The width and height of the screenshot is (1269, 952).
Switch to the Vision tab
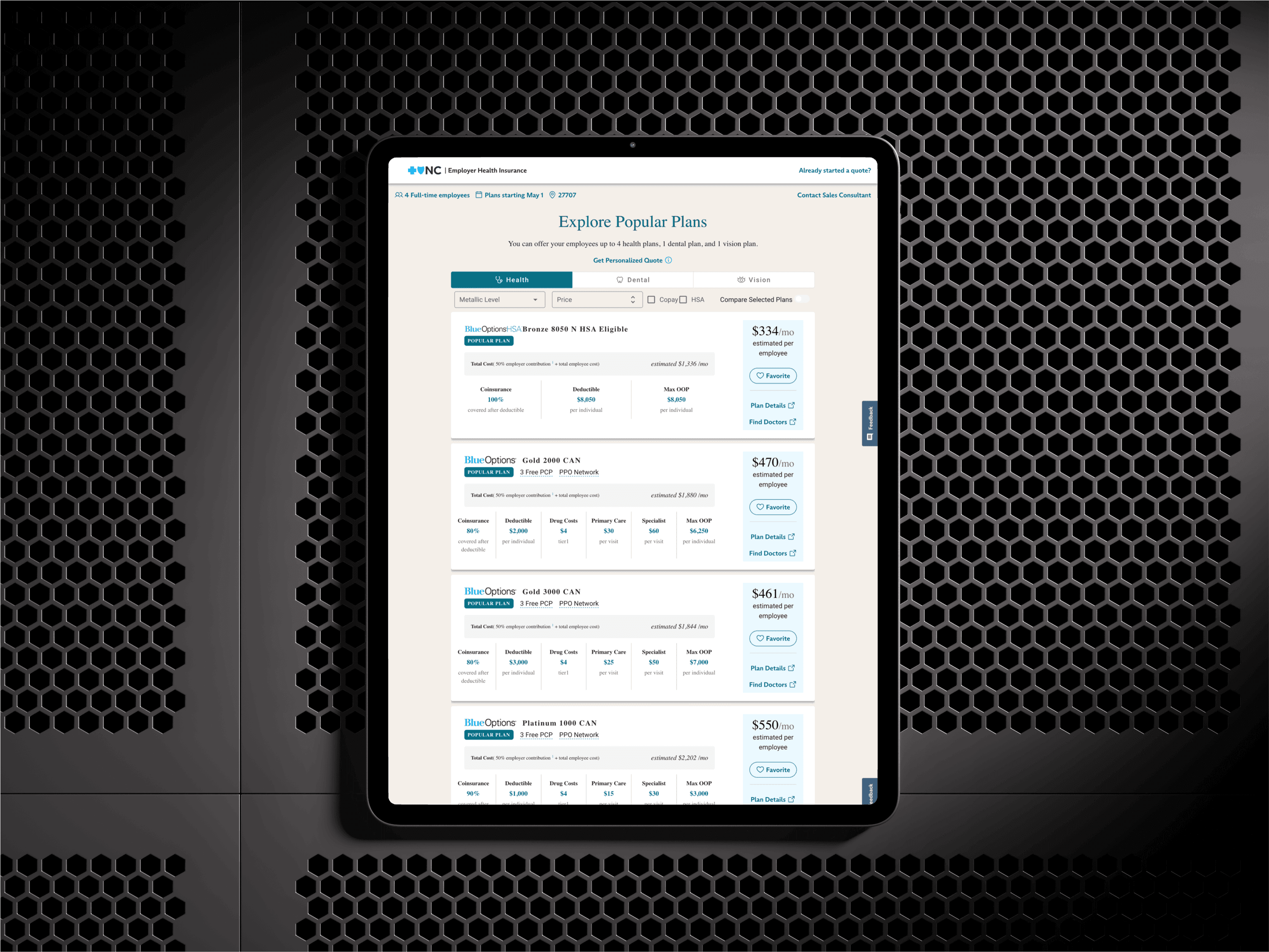tap(753, 280)
